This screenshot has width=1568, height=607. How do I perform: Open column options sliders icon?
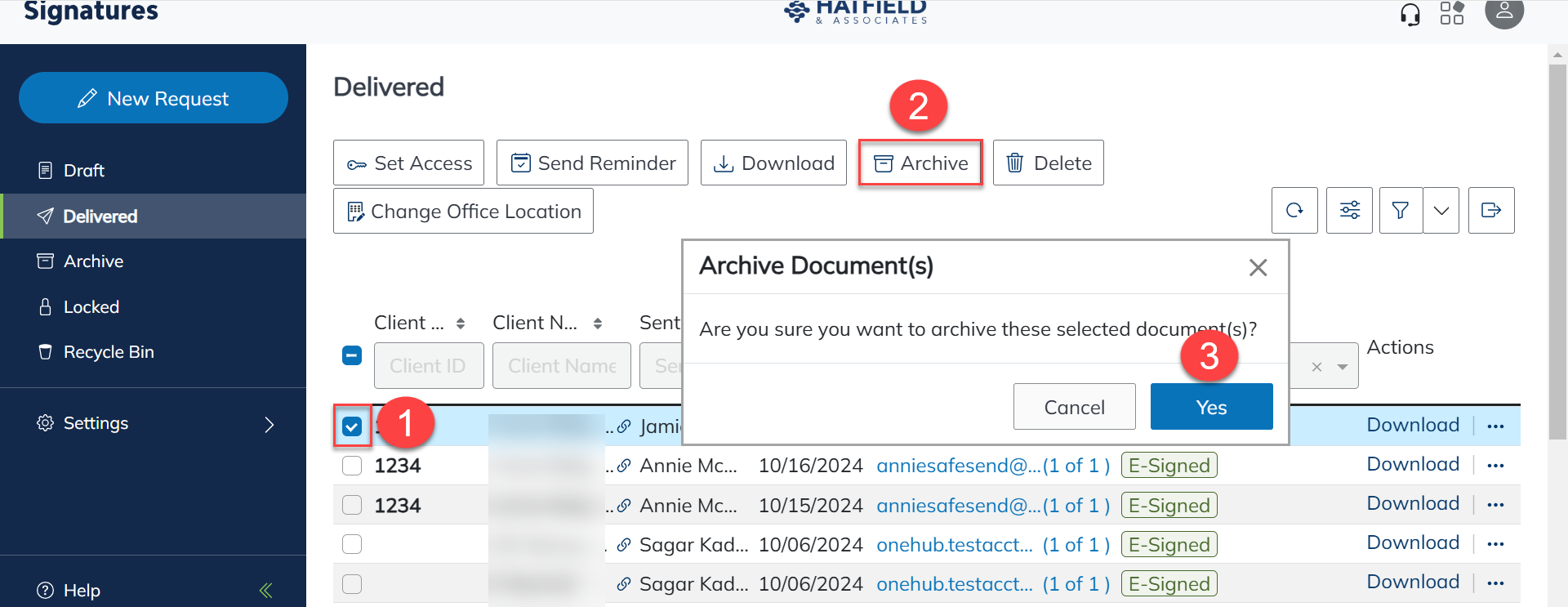click(x=1350, y=211)
